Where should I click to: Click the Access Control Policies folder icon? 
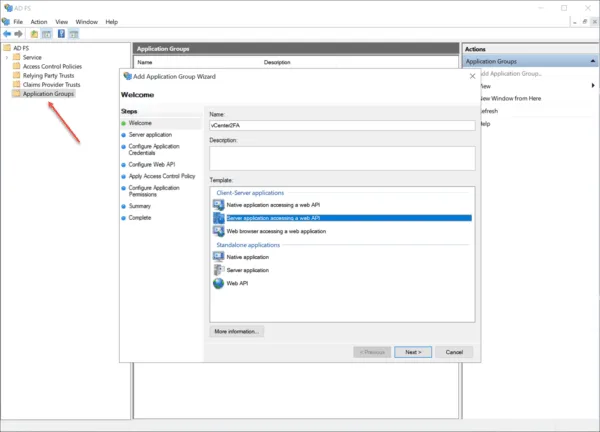16,66
